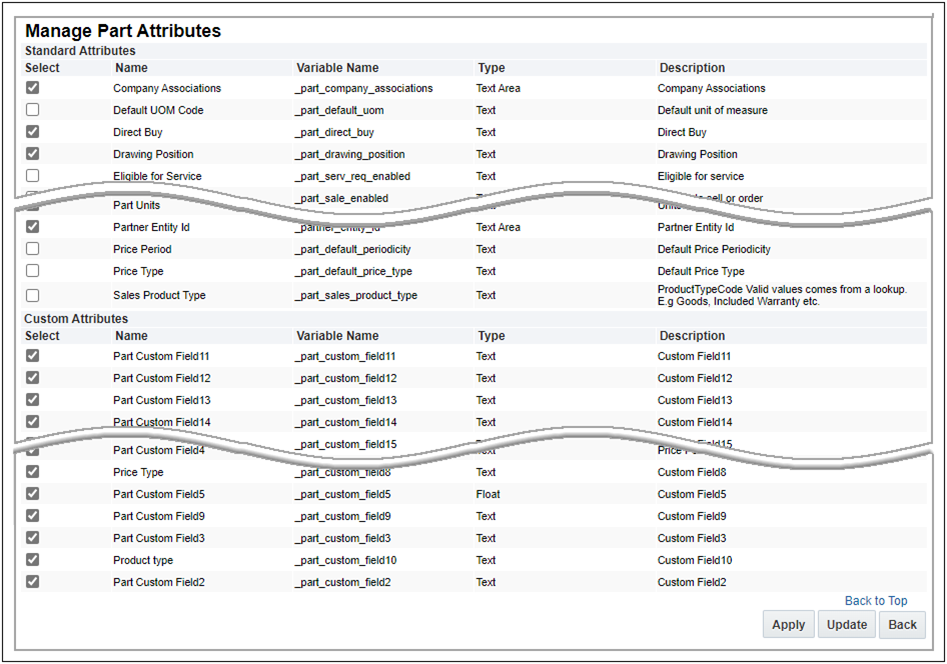
Task: Disable the Partner Entity Id checkbox
Action: coord(31,227)
